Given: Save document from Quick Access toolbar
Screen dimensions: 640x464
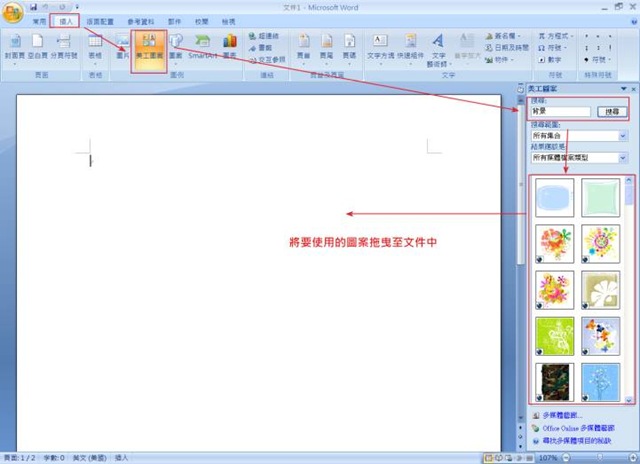Looking at the screenshot, I should [x=33, y=7].
